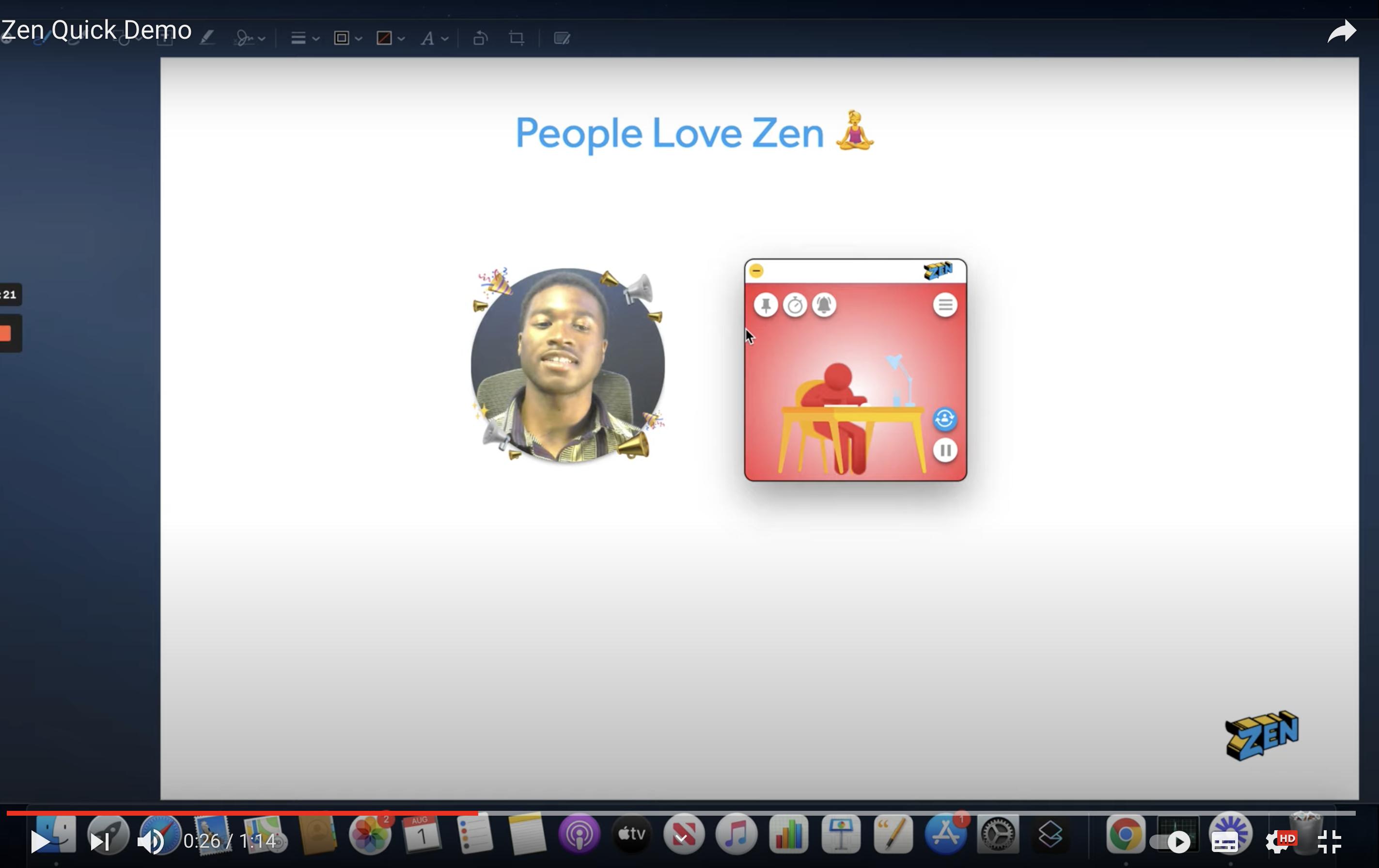Select the highlighter tool in markup toolbar
Viewport: 1379px width, 868px height.
click(x=207, y=38)
